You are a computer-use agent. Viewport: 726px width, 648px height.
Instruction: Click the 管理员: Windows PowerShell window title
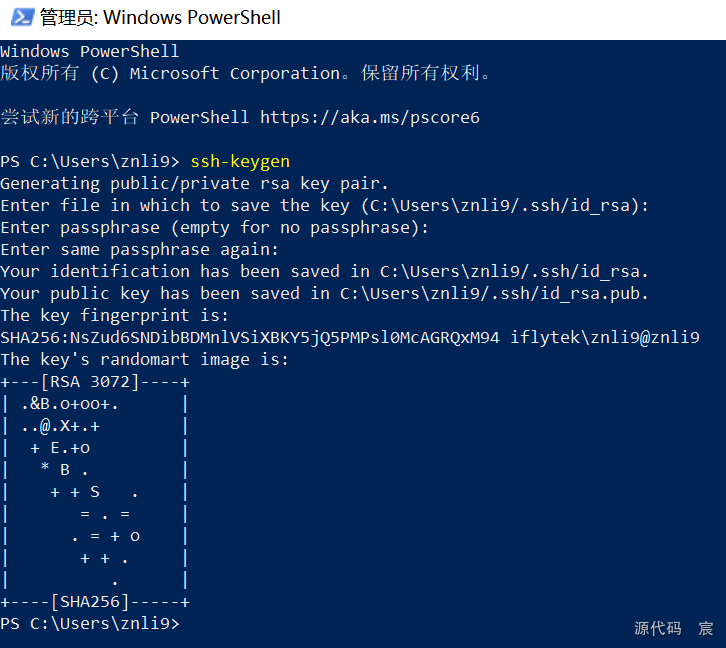click(x=160, y=17)
